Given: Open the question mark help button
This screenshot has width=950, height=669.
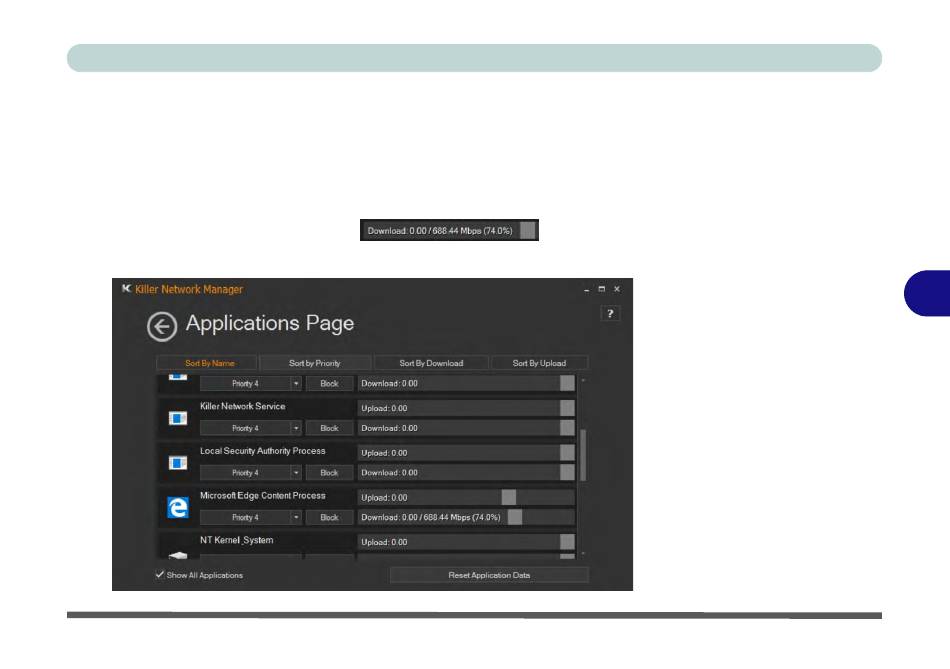Looking at the screenshot, I should click(x=610, y=313).
